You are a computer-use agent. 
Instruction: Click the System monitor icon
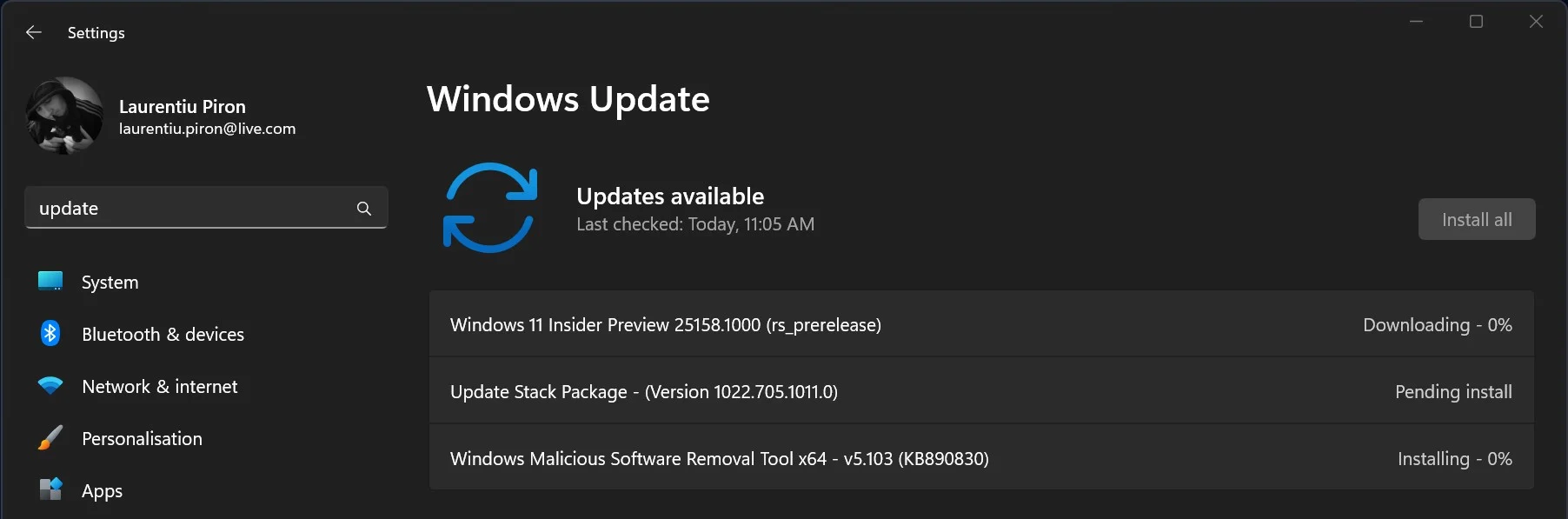click(x=50, y=282)
